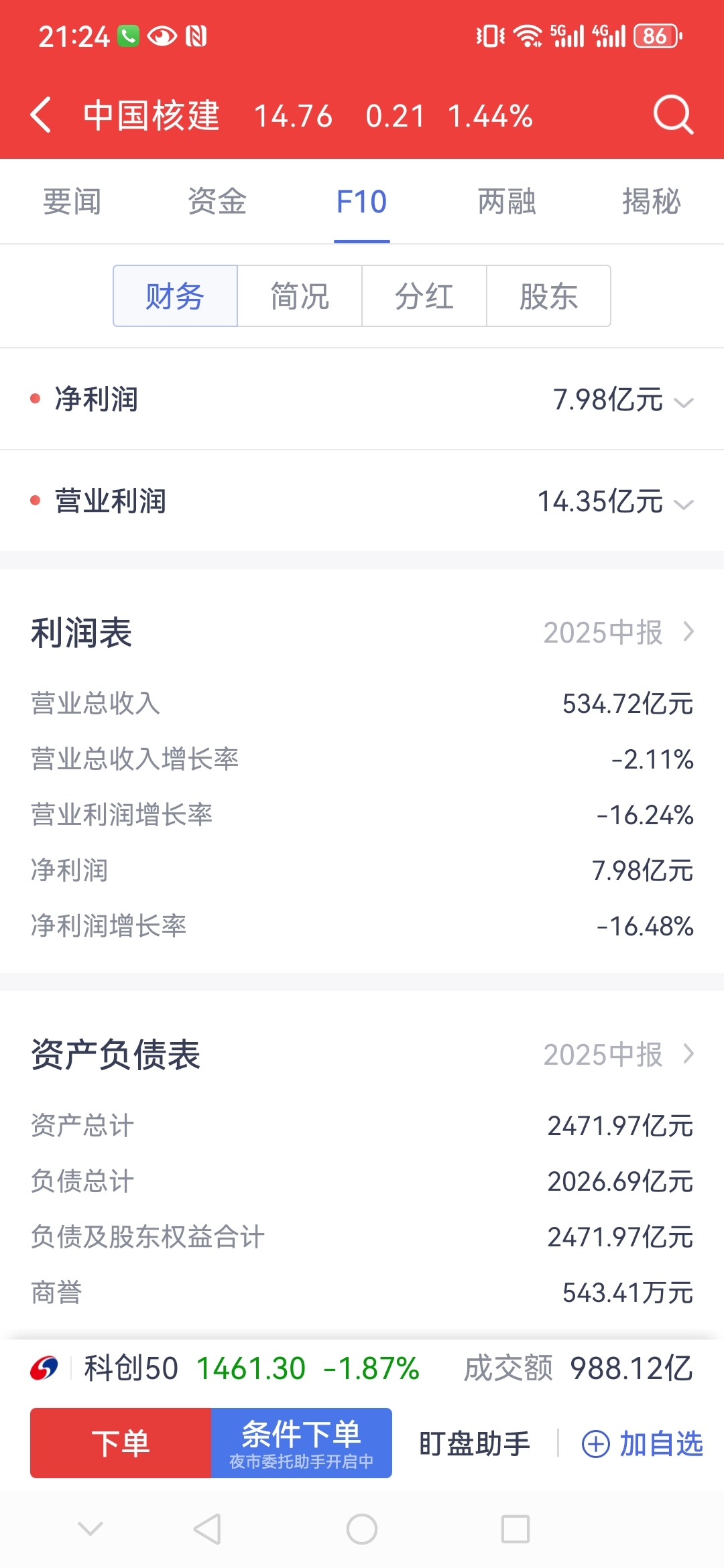Viewport: 724px width, 1568px height.
Task: Tap the hide-keyboard down arrow icon
Action: point(90,1529)
